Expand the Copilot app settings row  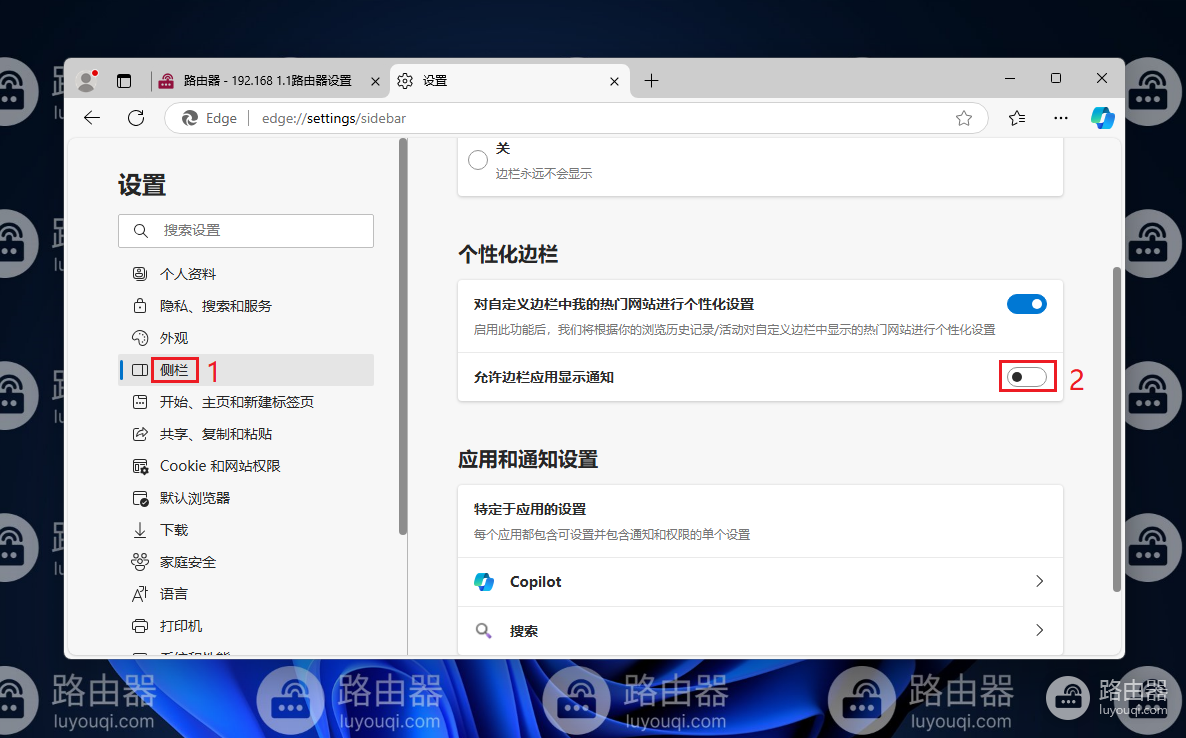tap(760, 581)
